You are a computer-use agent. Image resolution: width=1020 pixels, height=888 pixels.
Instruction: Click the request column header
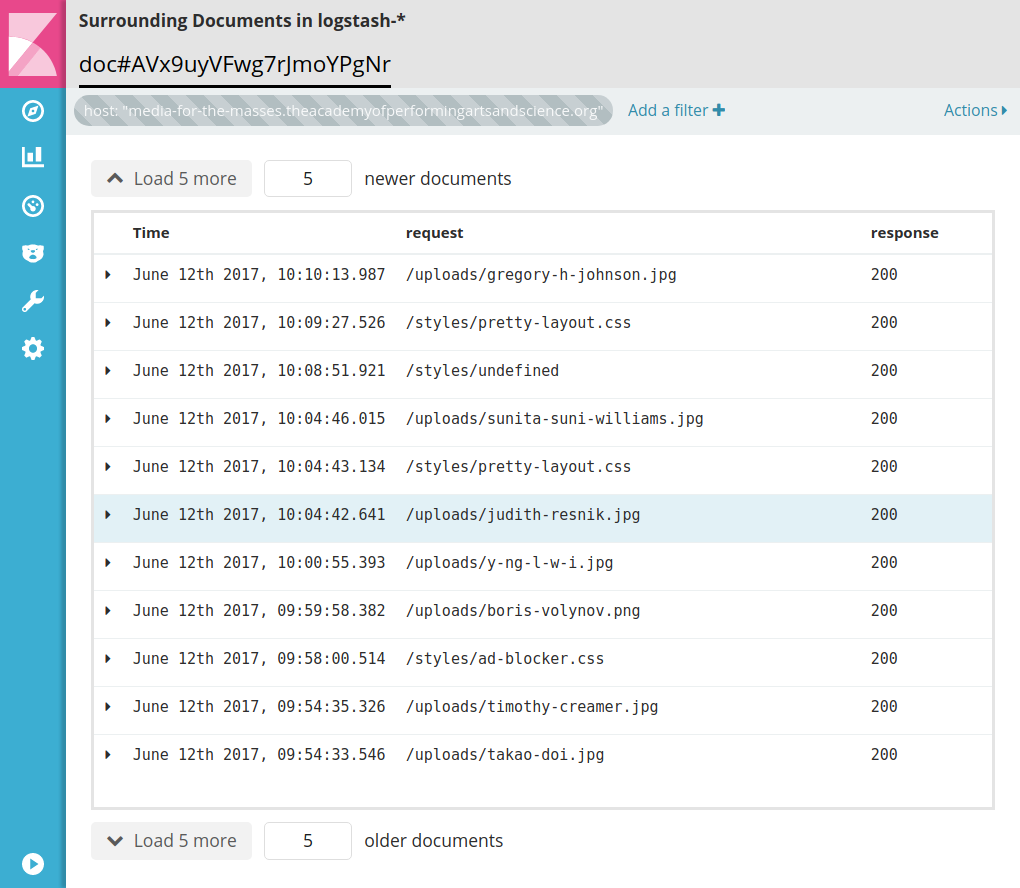tap(434, 232)
